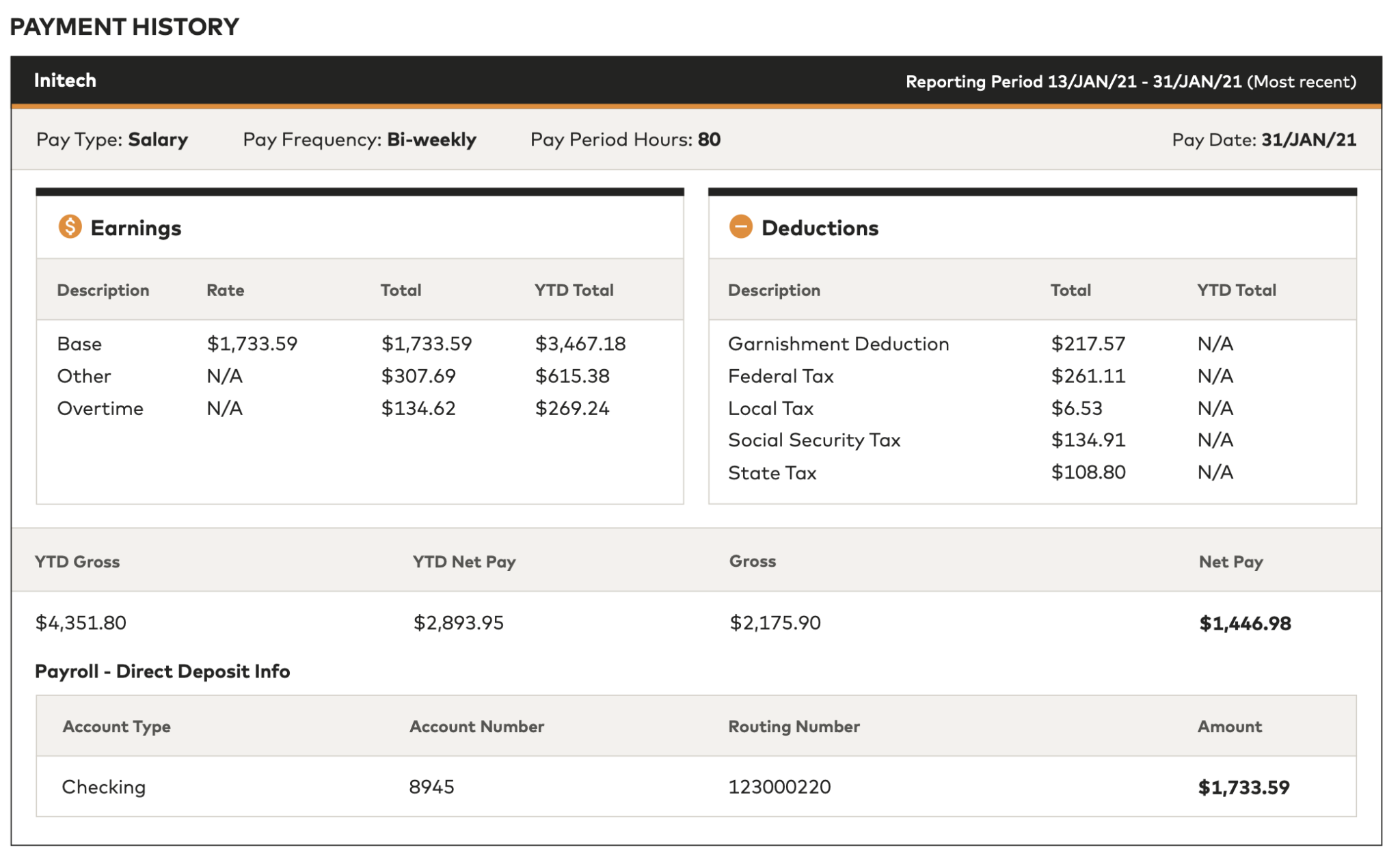Screen dimensions: 1400x858
Task: Click the Gross amount $2,175.90
Action: (x=775, y=623)
